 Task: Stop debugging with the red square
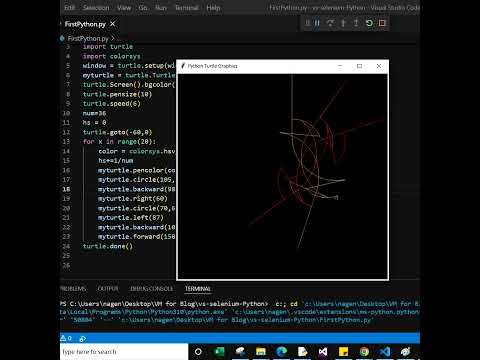382,23
